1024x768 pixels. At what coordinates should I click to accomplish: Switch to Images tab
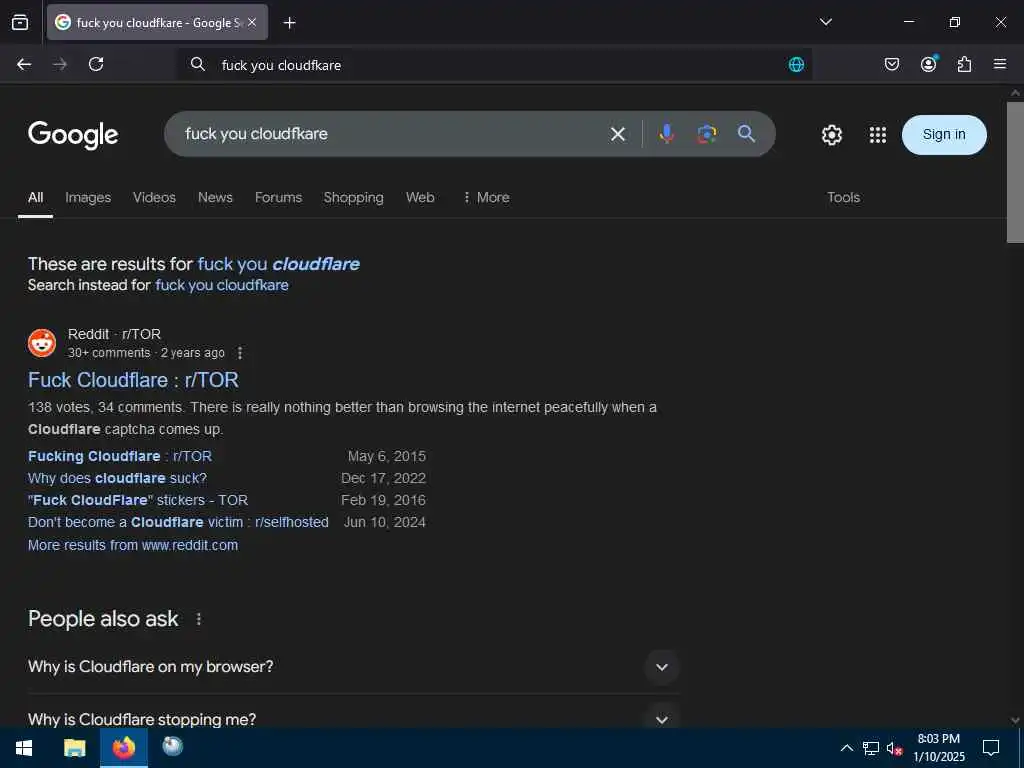point(88,197)
